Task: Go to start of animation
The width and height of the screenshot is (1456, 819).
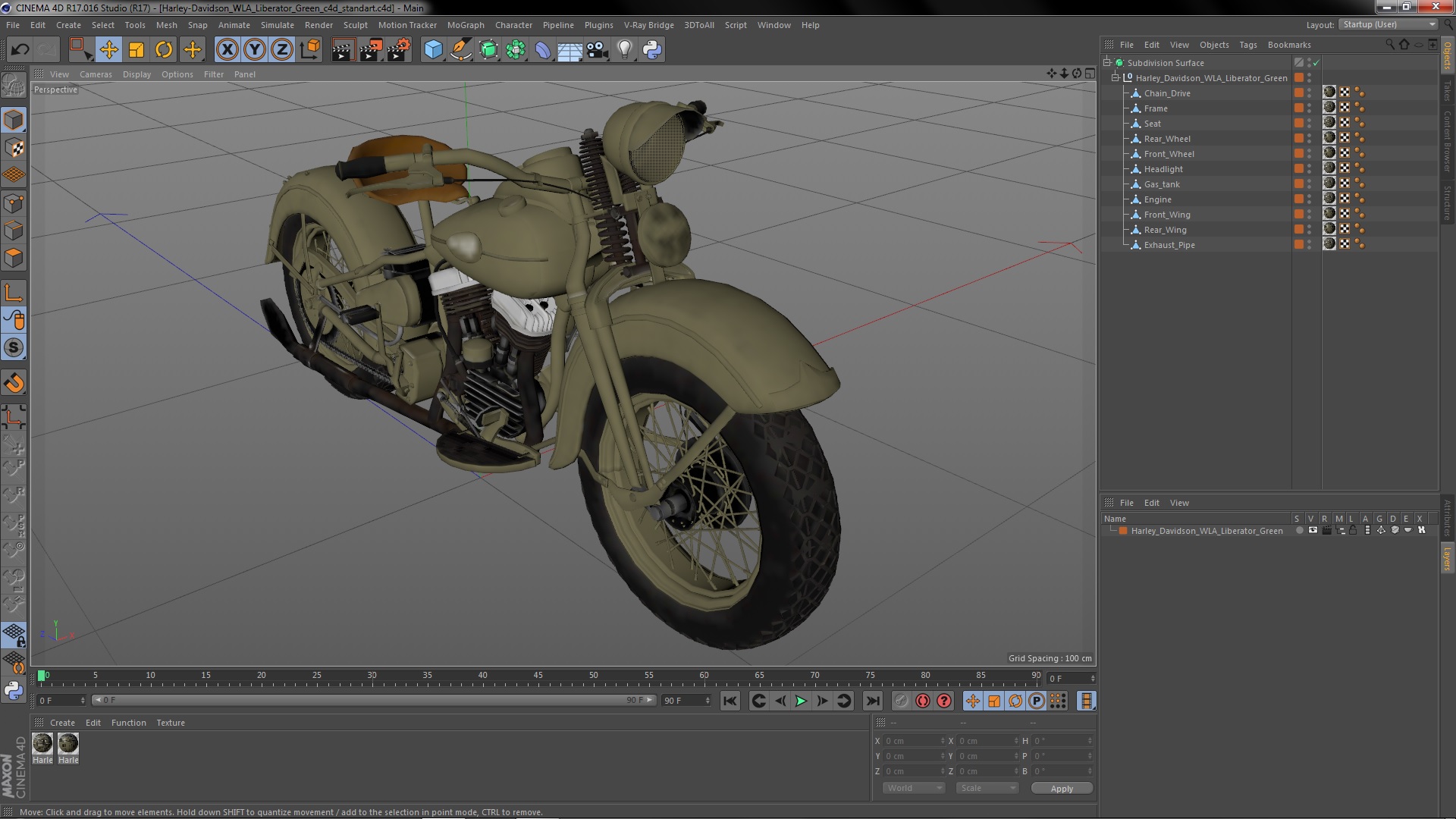Action: (730, 701)
